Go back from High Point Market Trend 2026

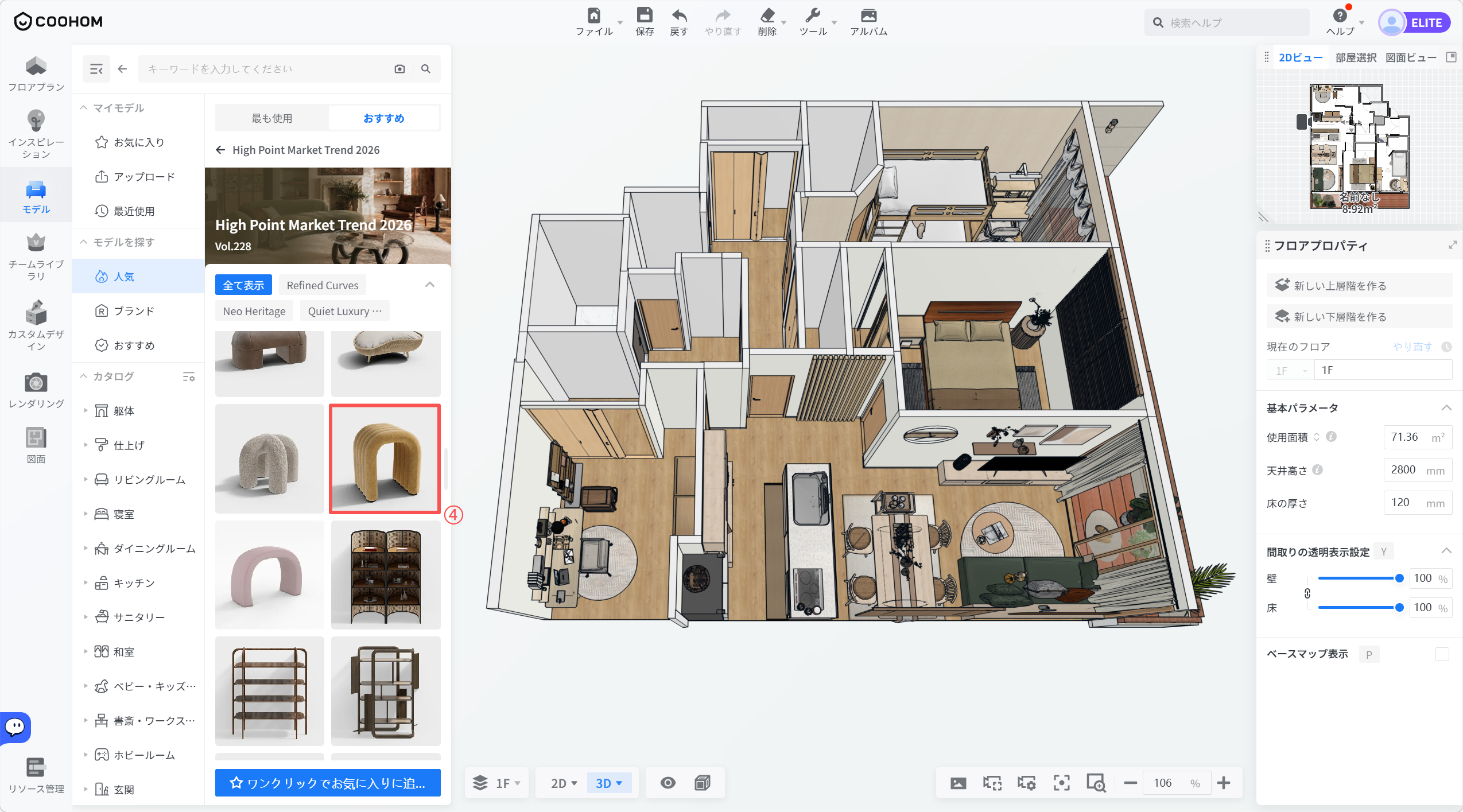(x=220, y=150)
